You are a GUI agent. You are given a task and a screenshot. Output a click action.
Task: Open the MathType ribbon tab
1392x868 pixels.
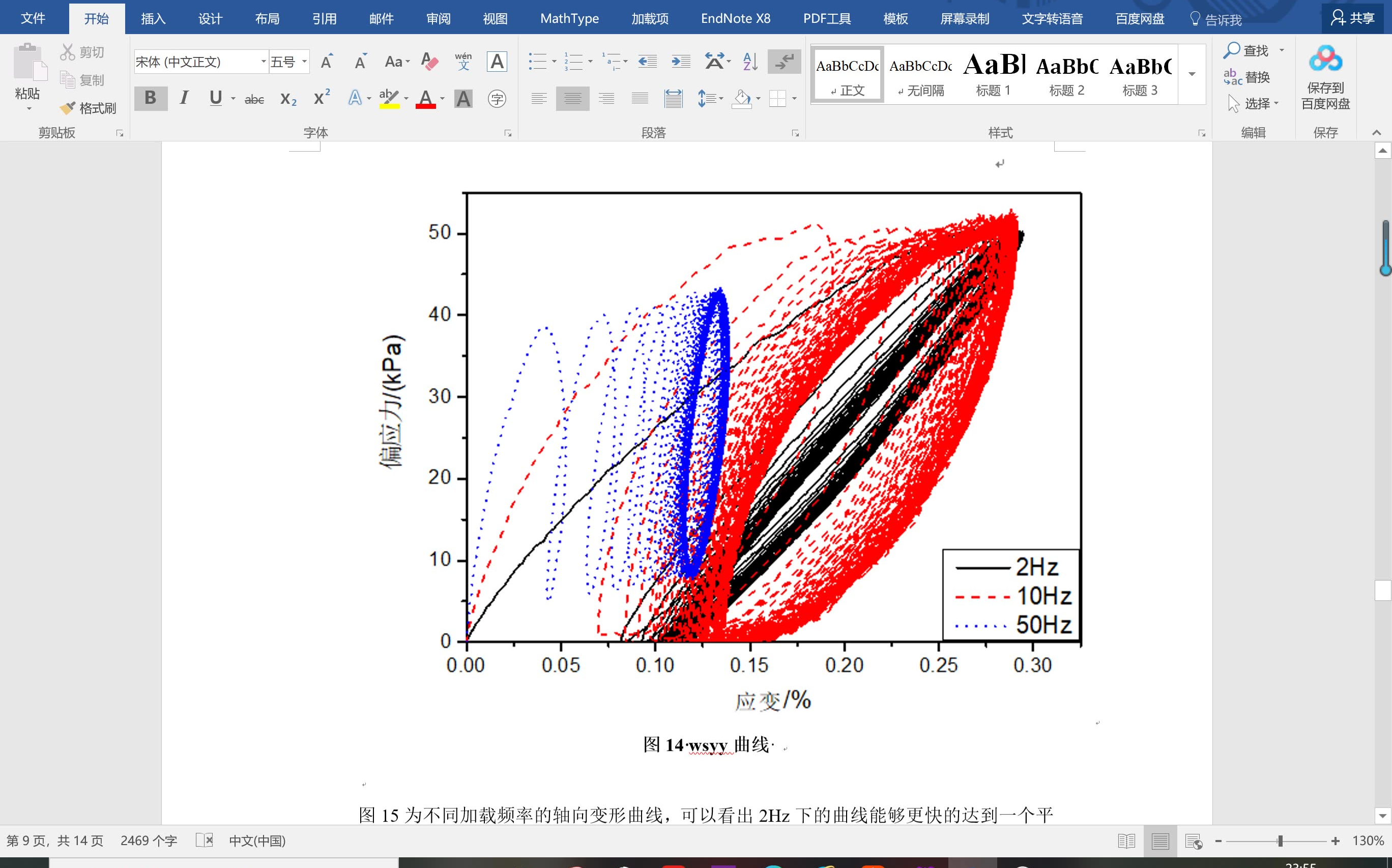coord(569,18)
